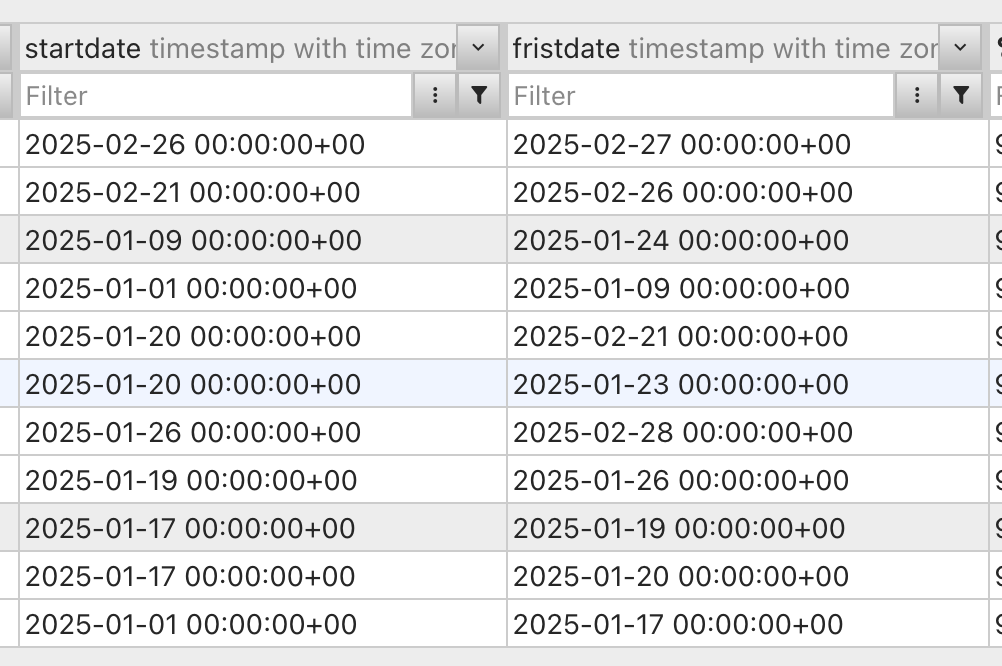Select startdate column header
The width and height of the screenshot is (1002, 666).
tap(239, 48)
